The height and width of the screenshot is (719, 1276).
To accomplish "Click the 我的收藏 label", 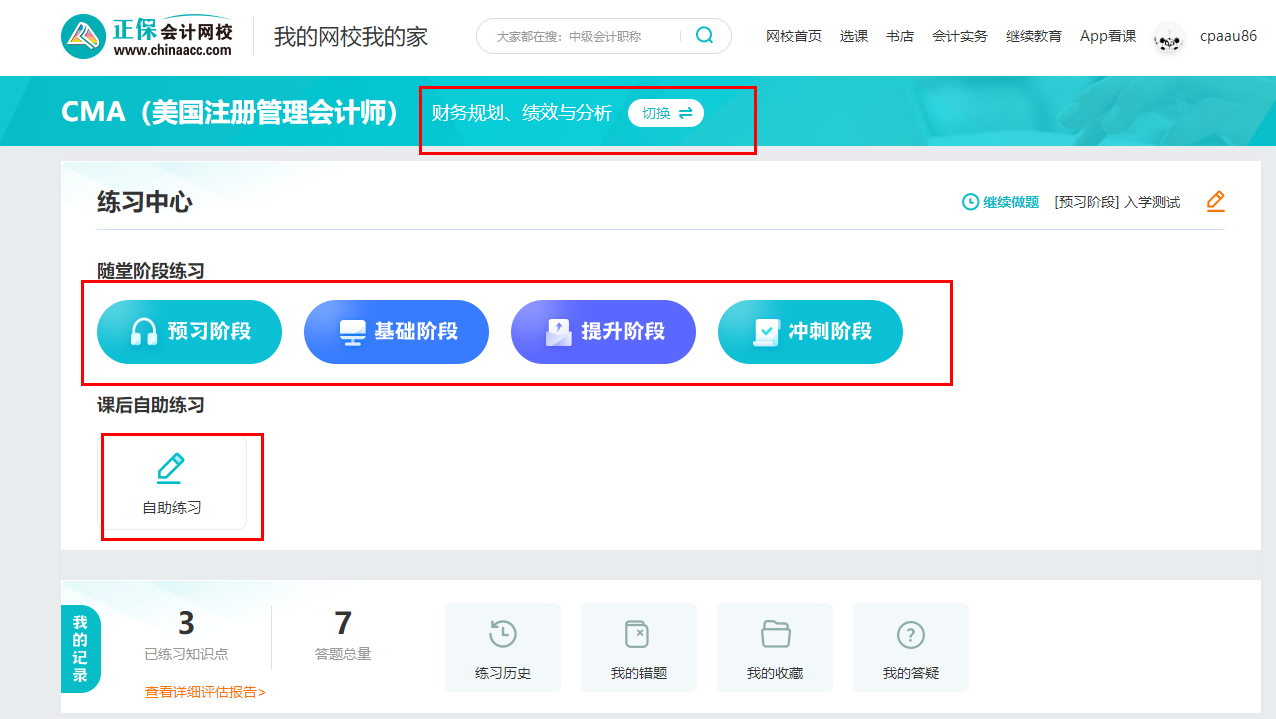I will pyautogui.click(x=775, y=673).
